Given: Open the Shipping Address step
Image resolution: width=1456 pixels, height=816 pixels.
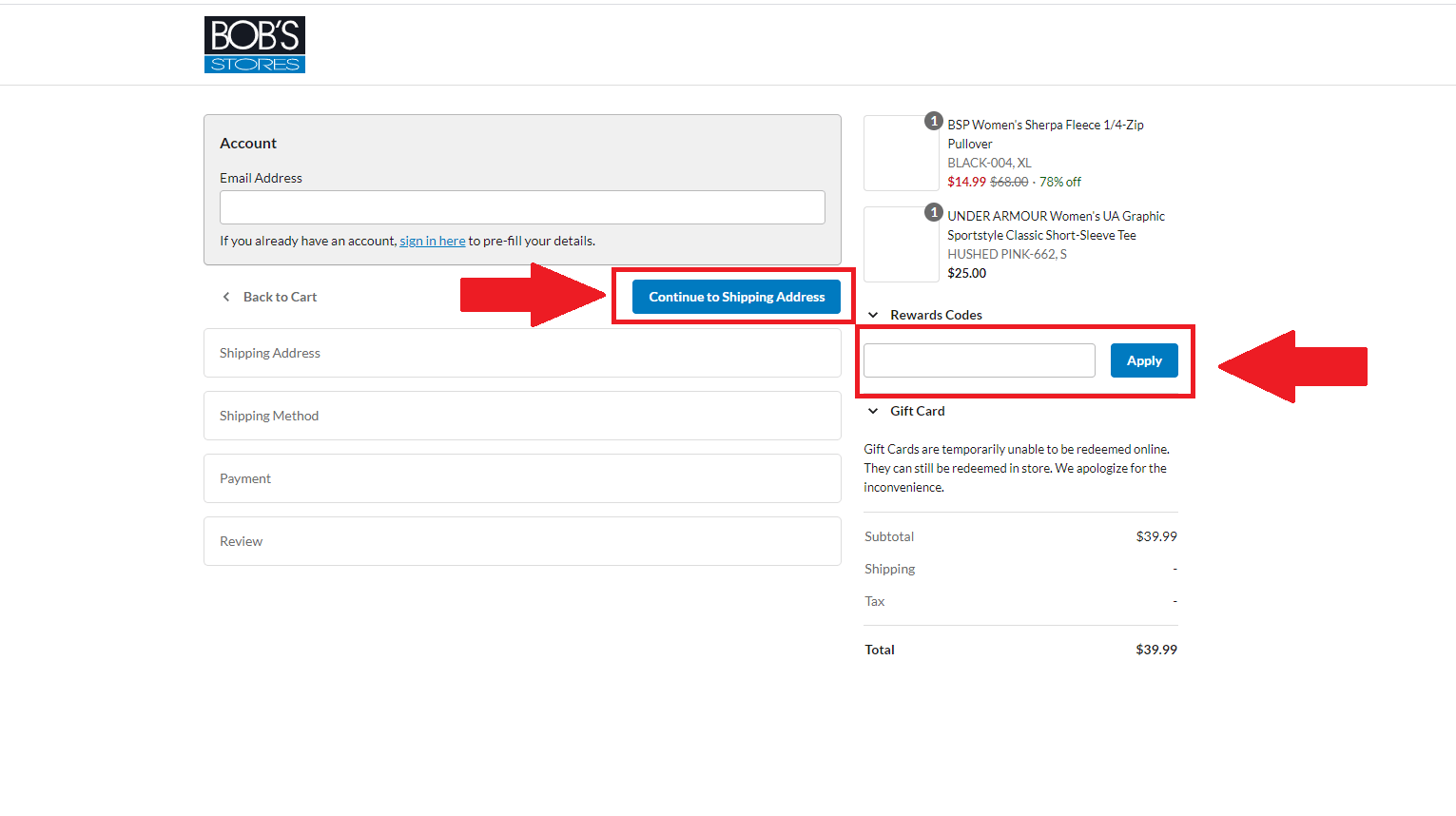Looking at the screenshot, I should 522,353.
